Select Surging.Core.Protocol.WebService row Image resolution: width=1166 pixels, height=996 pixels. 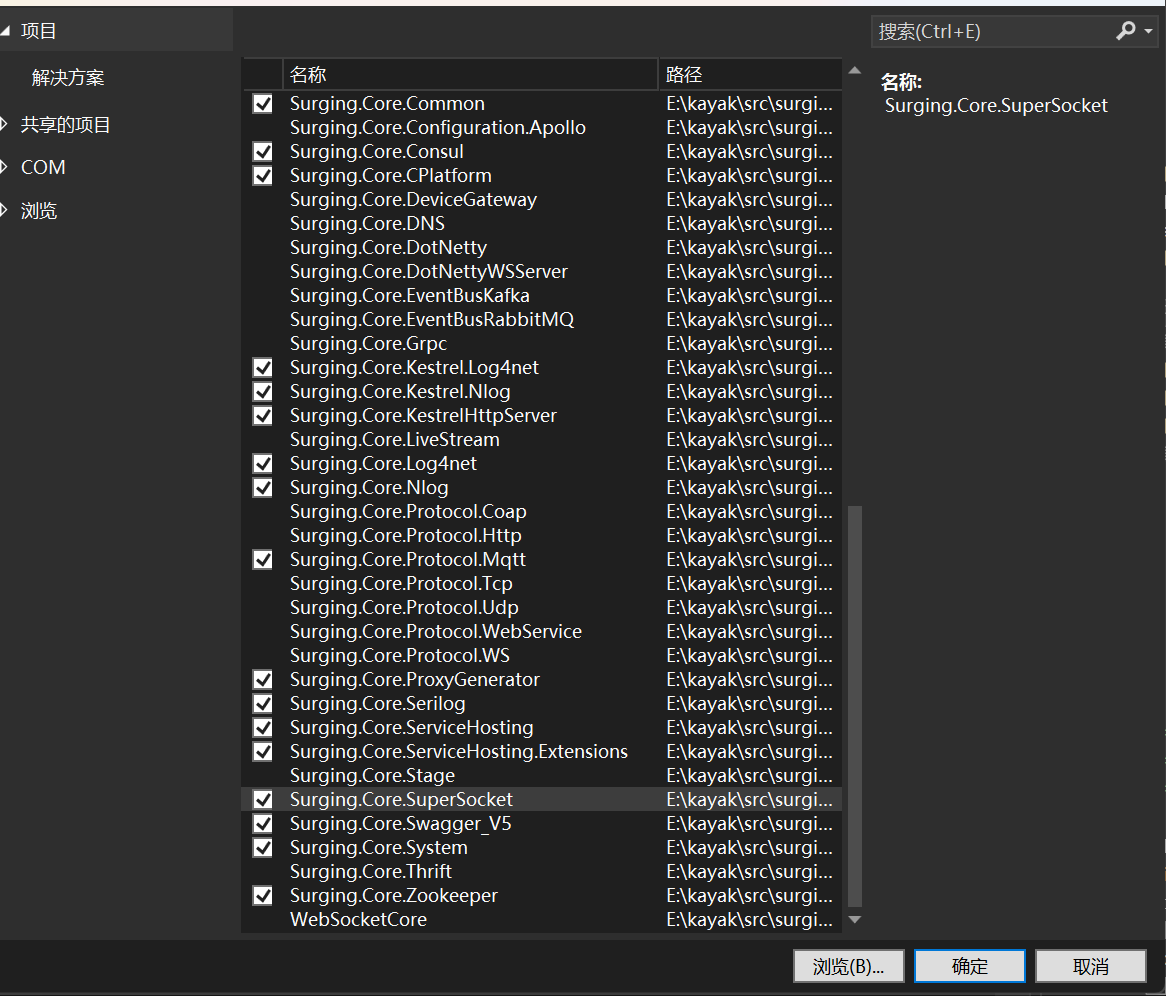pos(542,632)
